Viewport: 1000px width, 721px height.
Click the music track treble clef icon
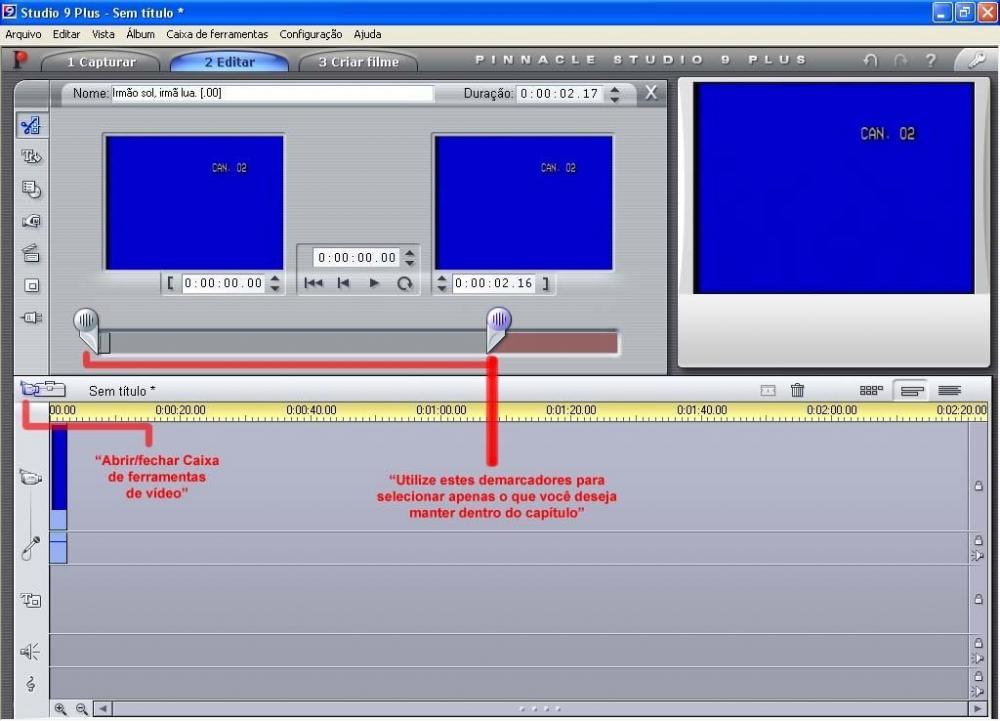click(31, 684)
